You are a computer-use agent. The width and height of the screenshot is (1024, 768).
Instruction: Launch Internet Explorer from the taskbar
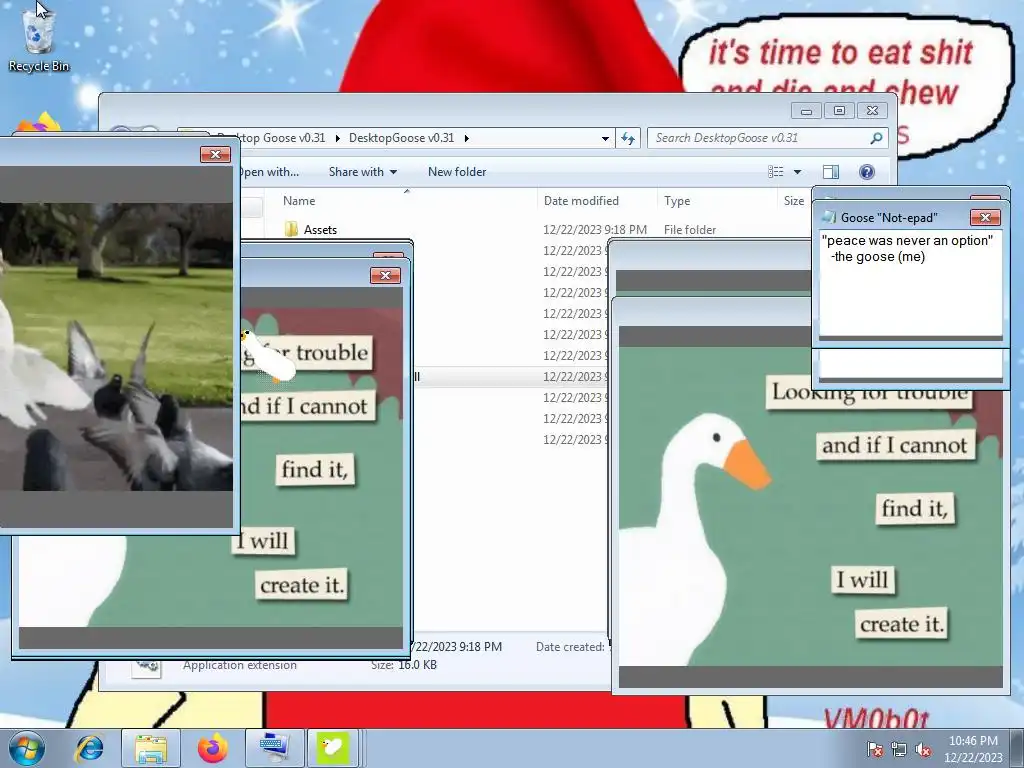coord(89,748)
